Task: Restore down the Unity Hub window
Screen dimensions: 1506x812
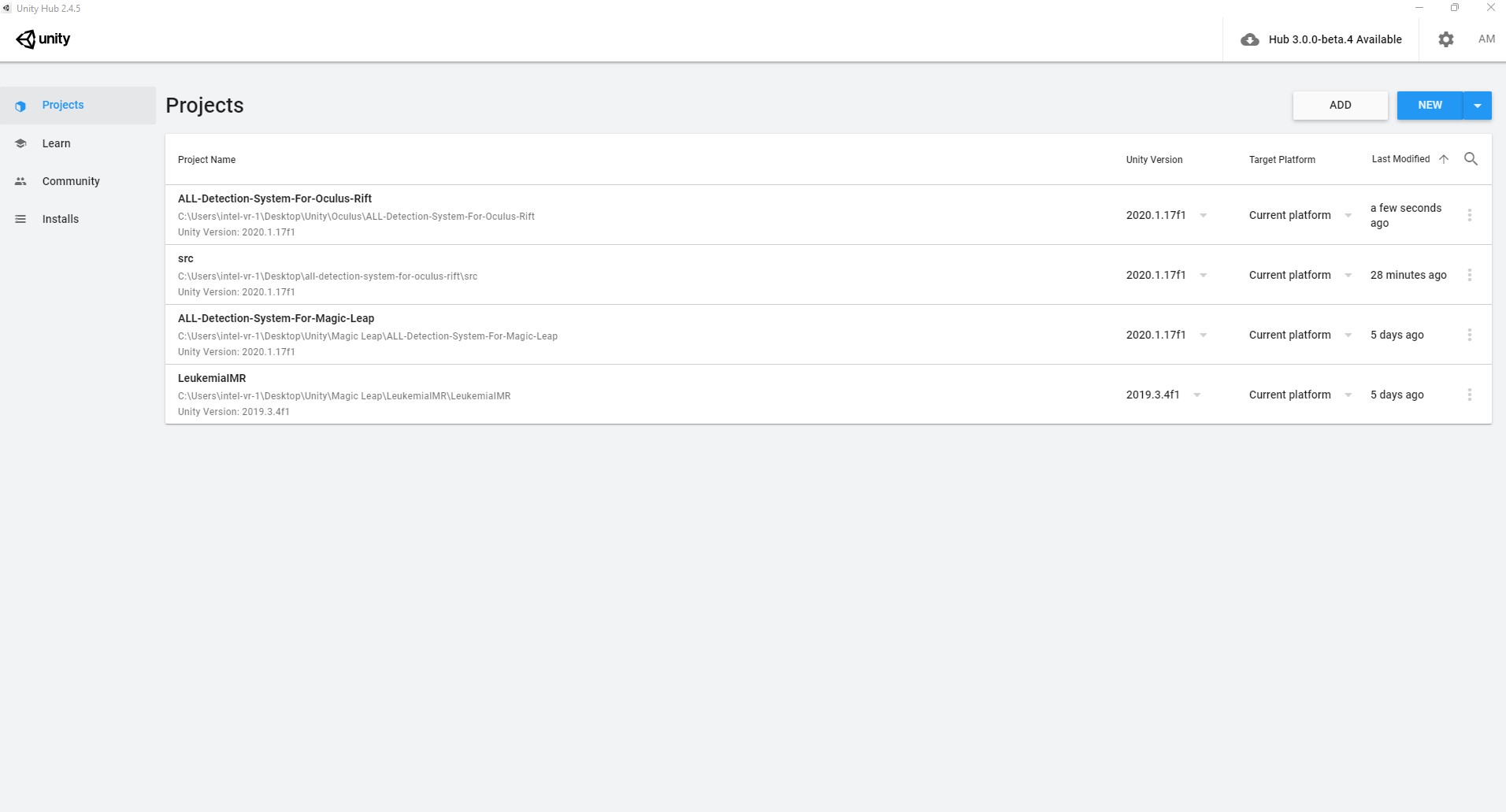Action: 1455,8
